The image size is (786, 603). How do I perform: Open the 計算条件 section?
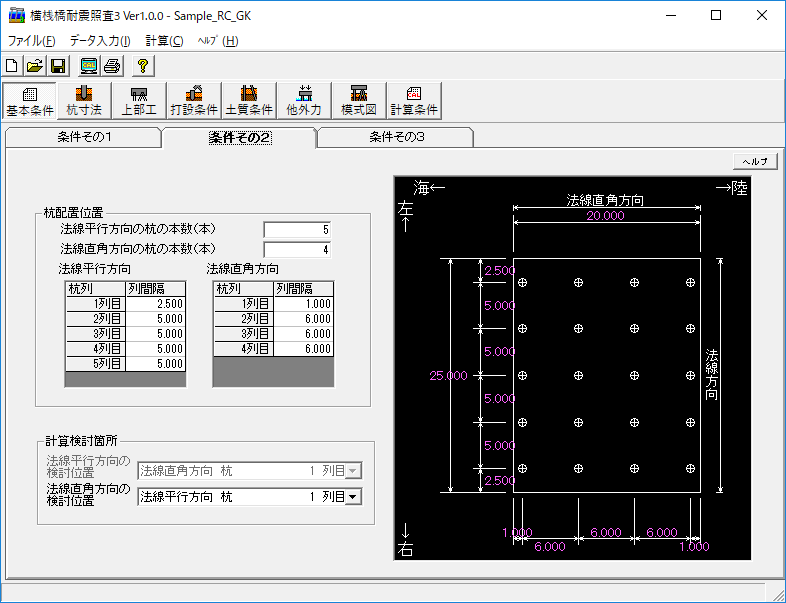pos(414,101)
